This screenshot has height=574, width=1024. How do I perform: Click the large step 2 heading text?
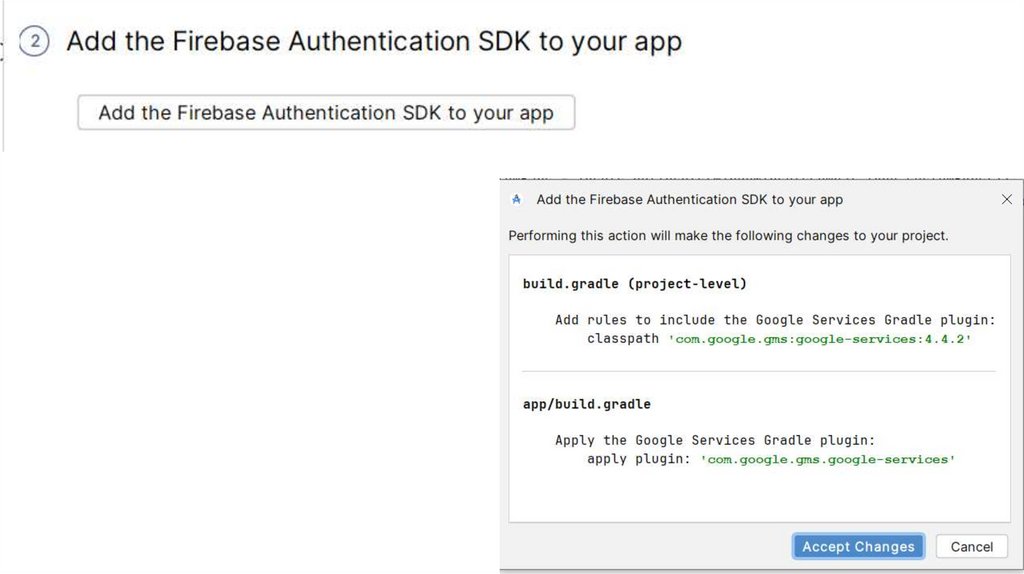(x=374, y=42)
